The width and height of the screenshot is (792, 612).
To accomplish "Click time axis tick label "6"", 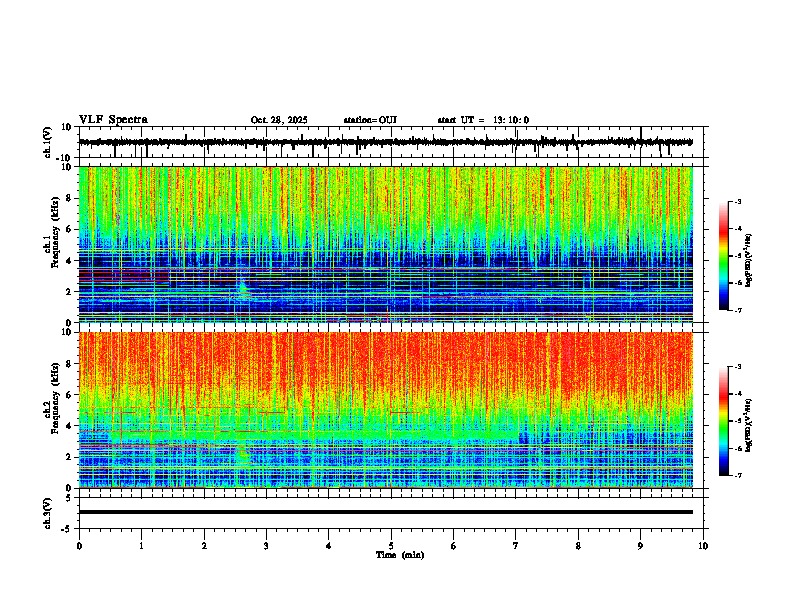I will (x=453, y=546).
